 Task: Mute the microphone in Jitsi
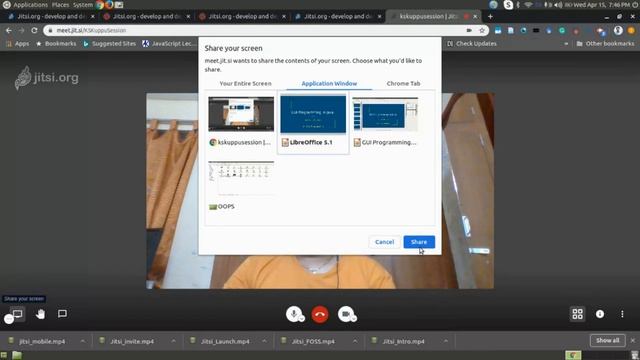[293, 314]
